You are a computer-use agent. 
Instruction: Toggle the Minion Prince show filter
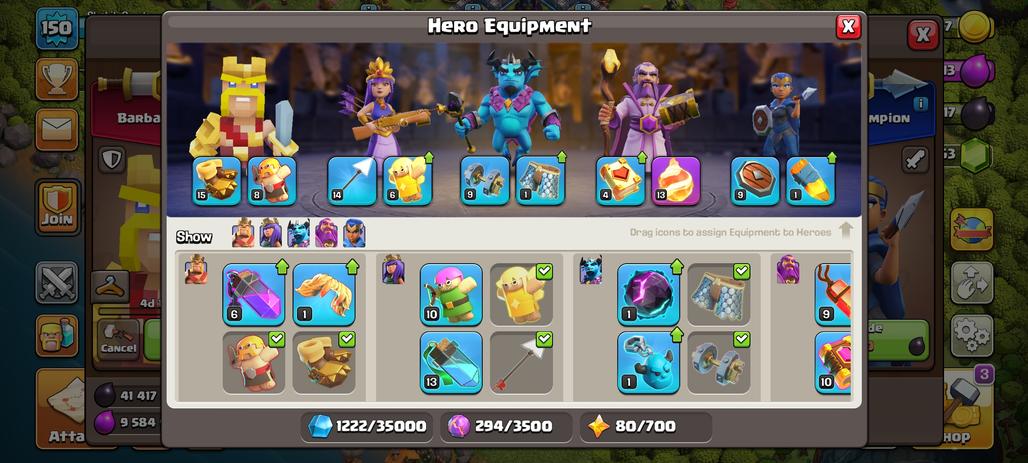coord(298,233)
